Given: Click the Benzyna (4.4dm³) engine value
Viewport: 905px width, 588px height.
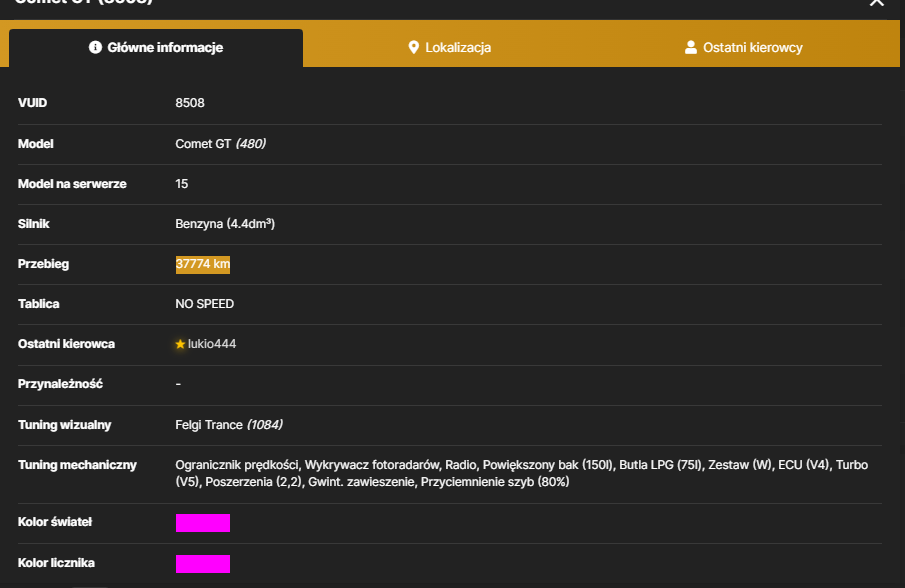Looking at the screenshot, I should (225, 224).
